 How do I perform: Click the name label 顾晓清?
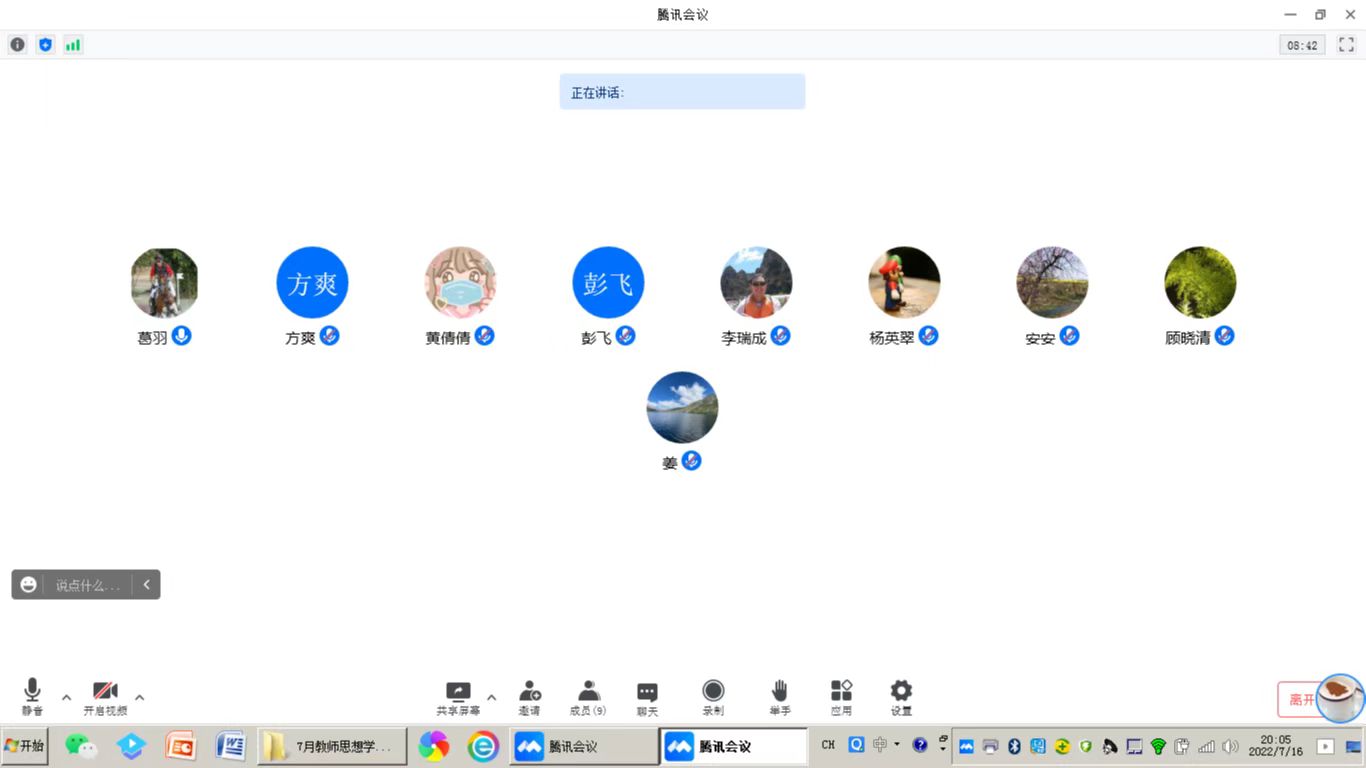click(x=1188, y=338)
